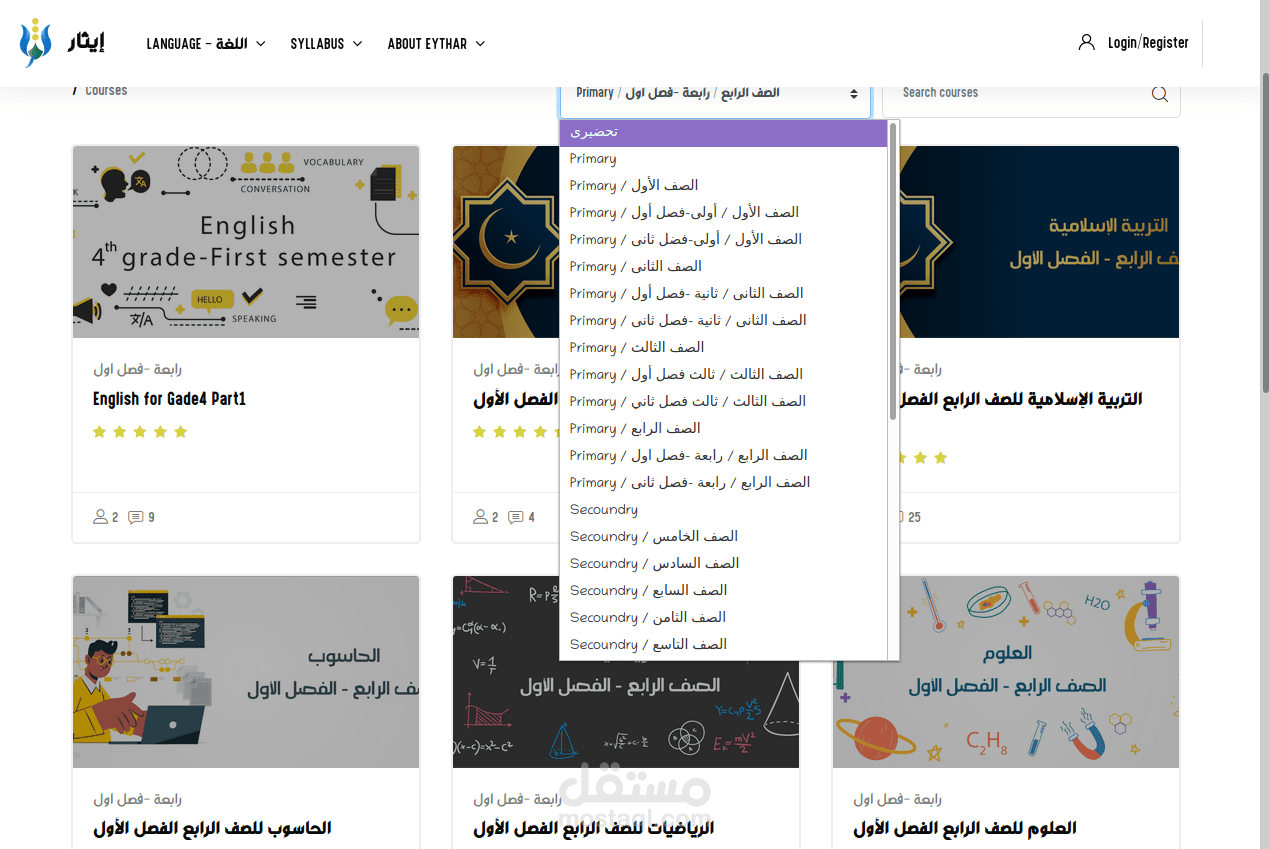Click the Eythar logo icon
This screenshot has width=1270, height=849.
pos(37,42)
